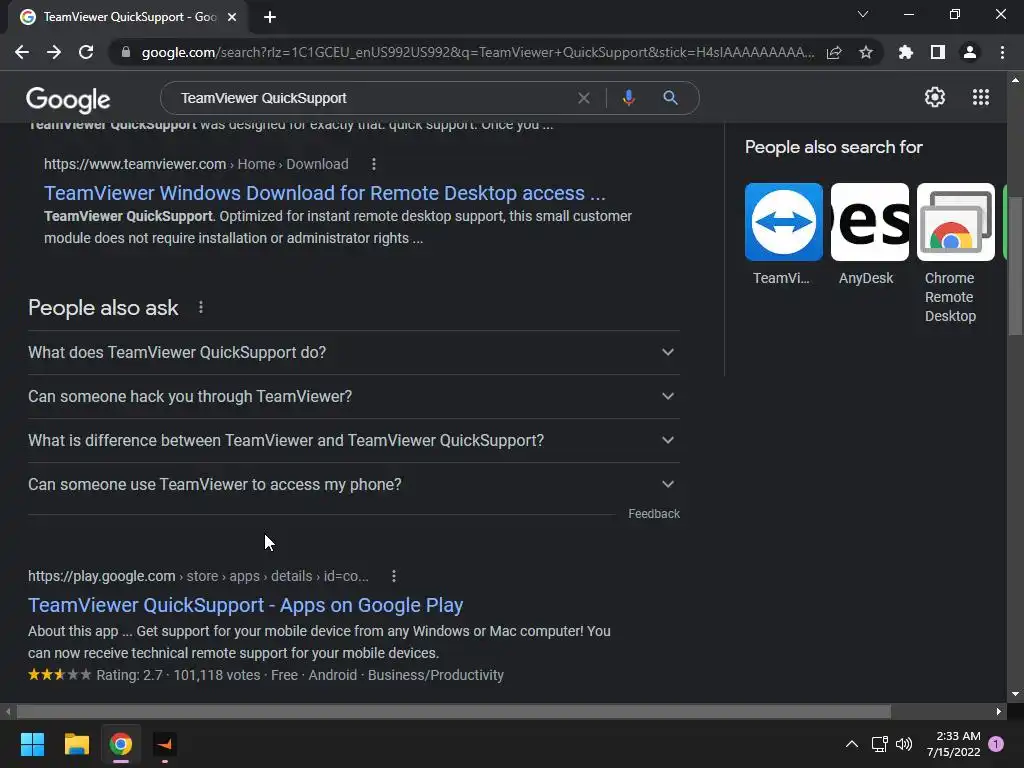
Task: Click 'Rating: 2.7 · 101,118 votes' text
Action: [178, 675]
